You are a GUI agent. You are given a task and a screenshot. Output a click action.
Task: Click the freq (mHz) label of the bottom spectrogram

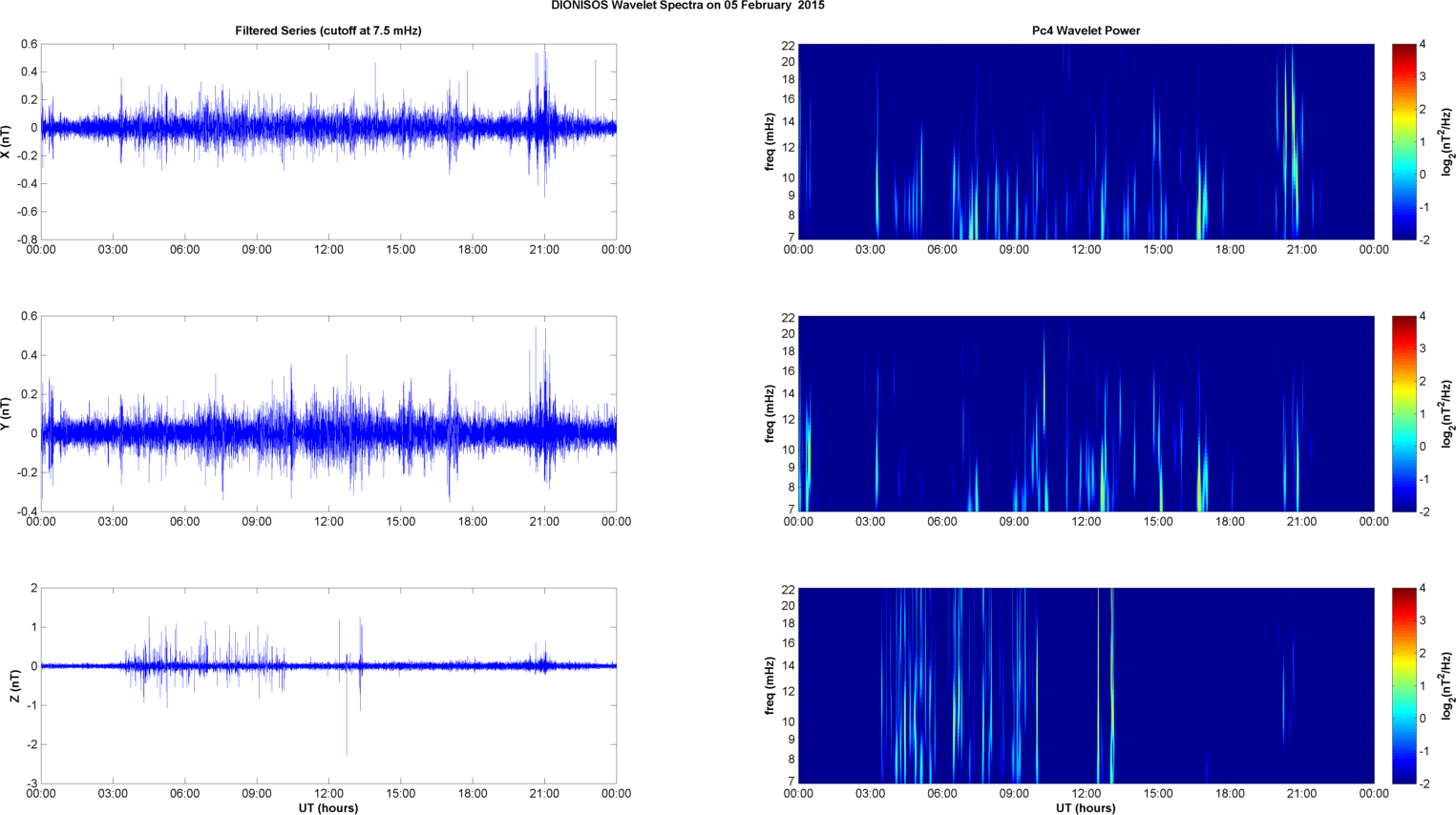click(770, 685)
